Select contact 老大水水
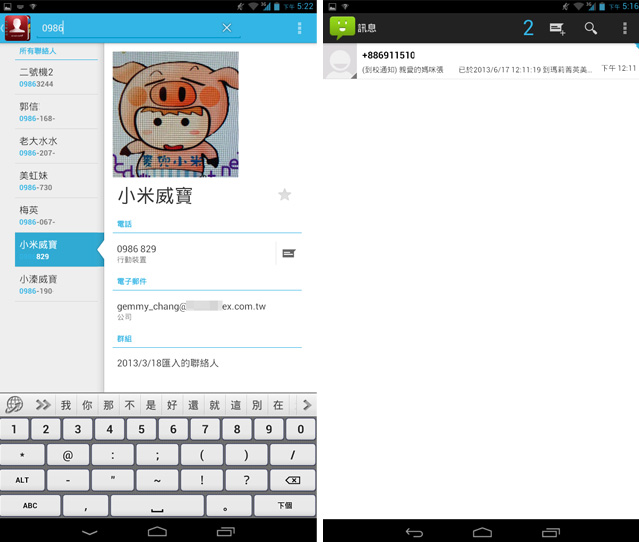The width and height of the screenshot is (639, 542). pyautogui.click(x=57, y=147)
